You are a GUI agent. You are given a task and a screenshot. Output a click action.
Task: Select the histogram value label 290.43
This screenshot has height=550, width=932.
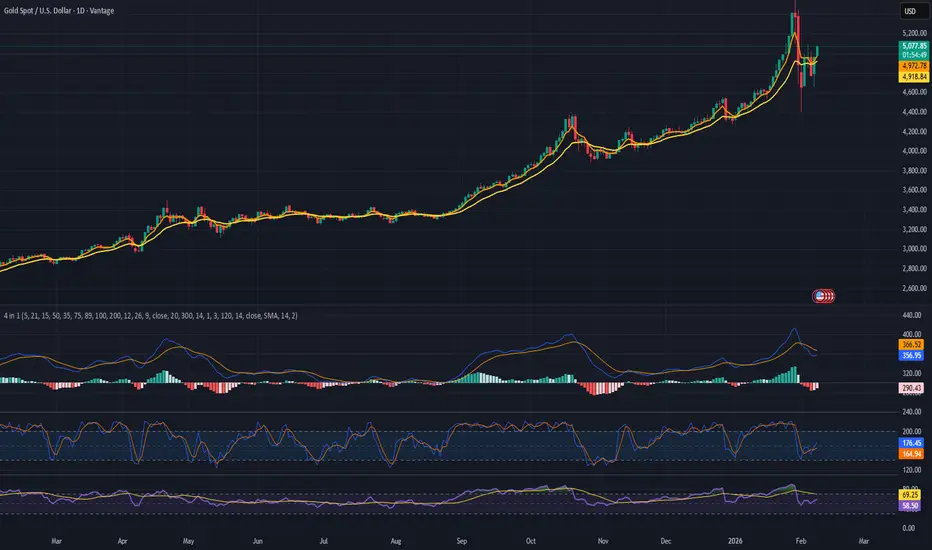point(911,388)
